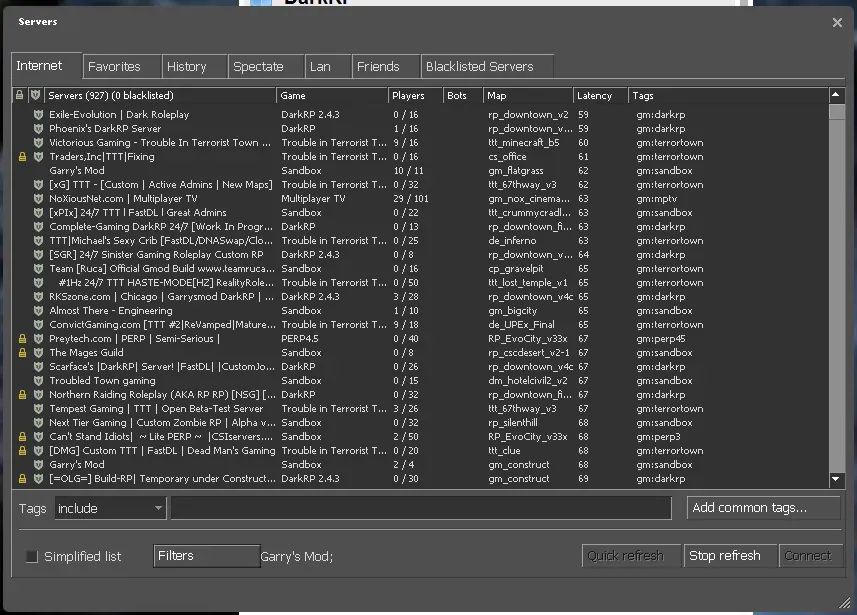Click Quick refresh button

631,556
